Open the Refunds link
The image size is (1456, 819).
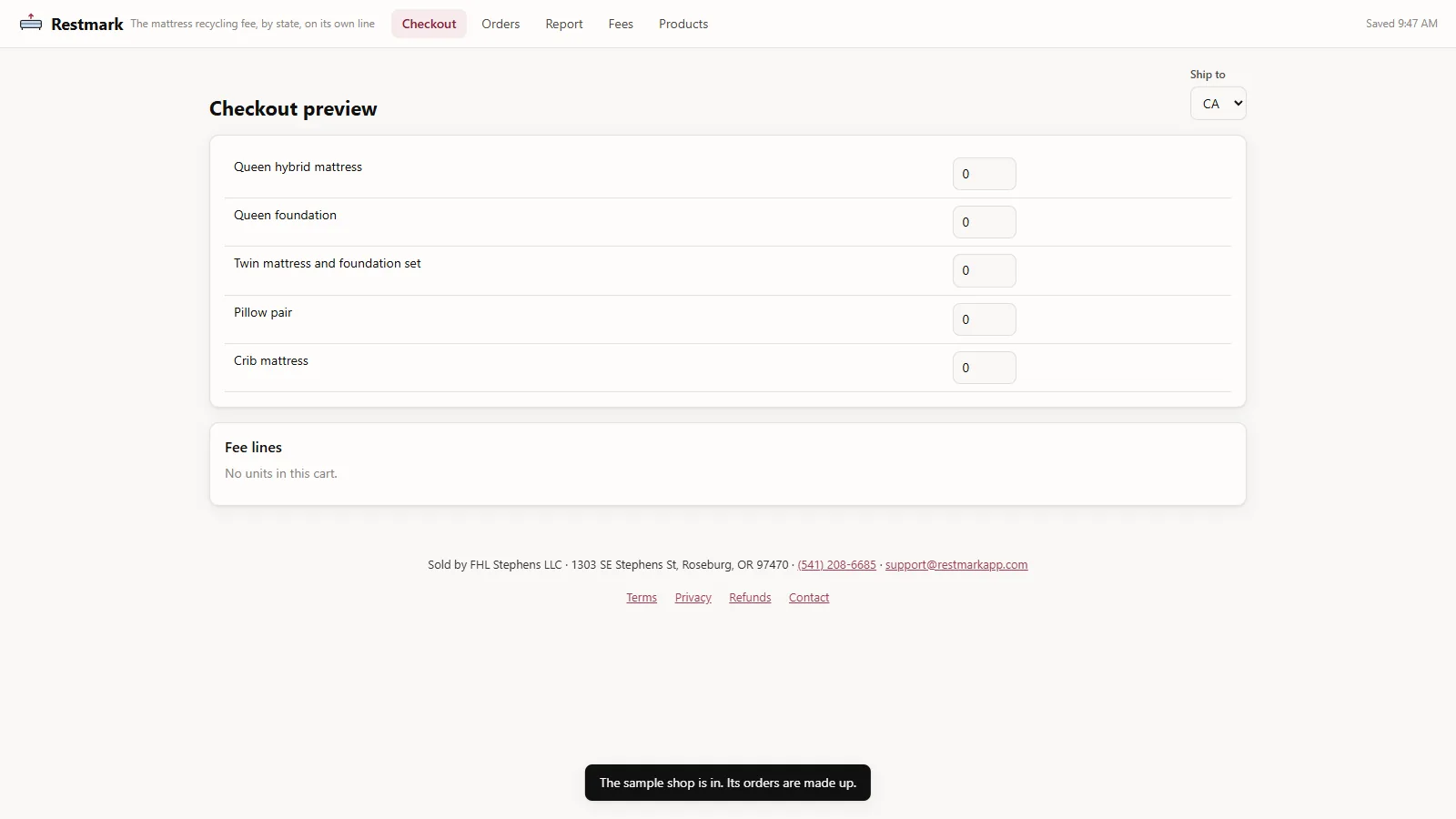click(750, 598)
